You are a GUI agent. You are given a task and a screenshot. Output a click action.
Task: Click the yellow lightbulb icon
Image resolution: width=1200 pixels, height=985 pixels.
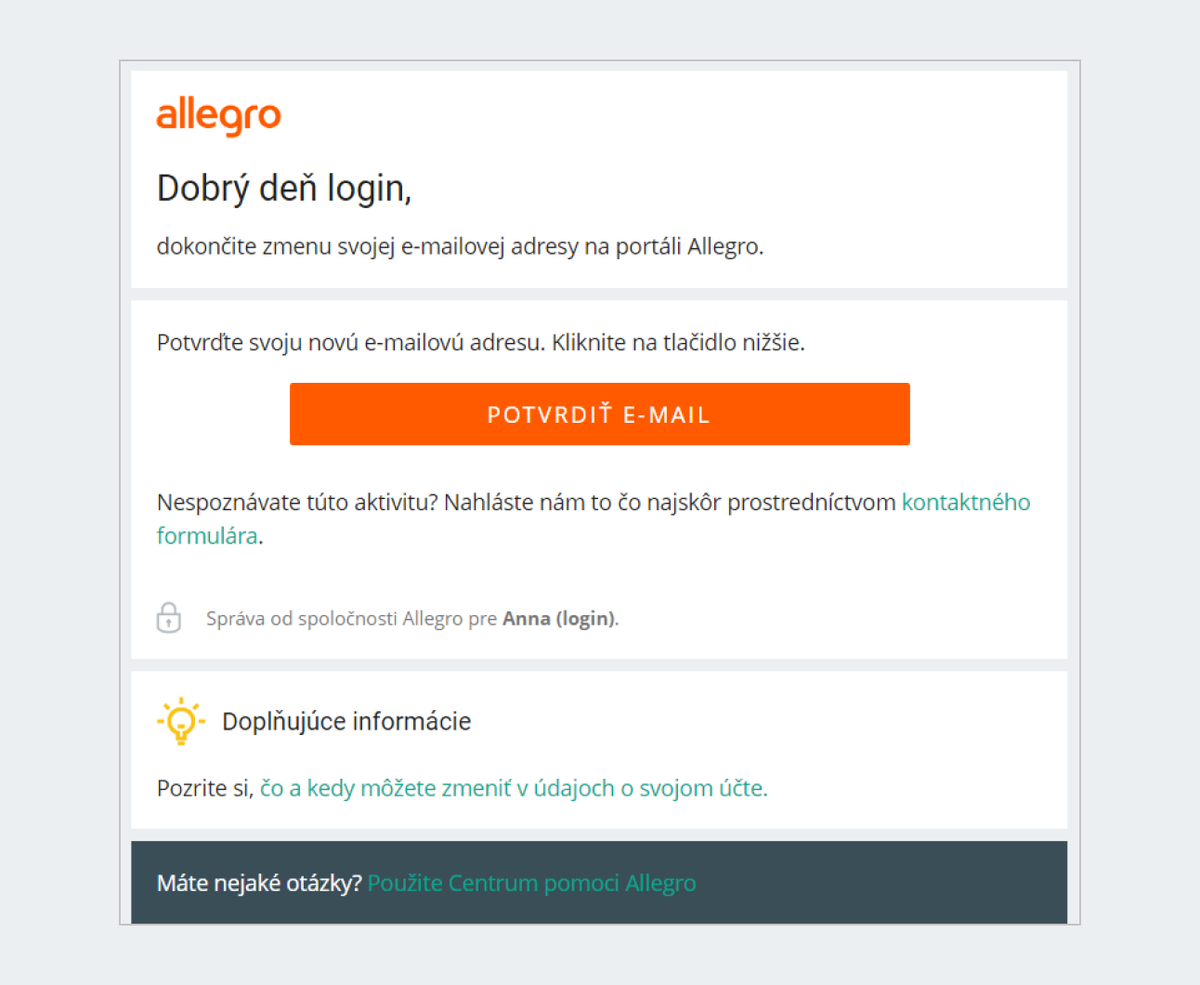tap(181, 721)
